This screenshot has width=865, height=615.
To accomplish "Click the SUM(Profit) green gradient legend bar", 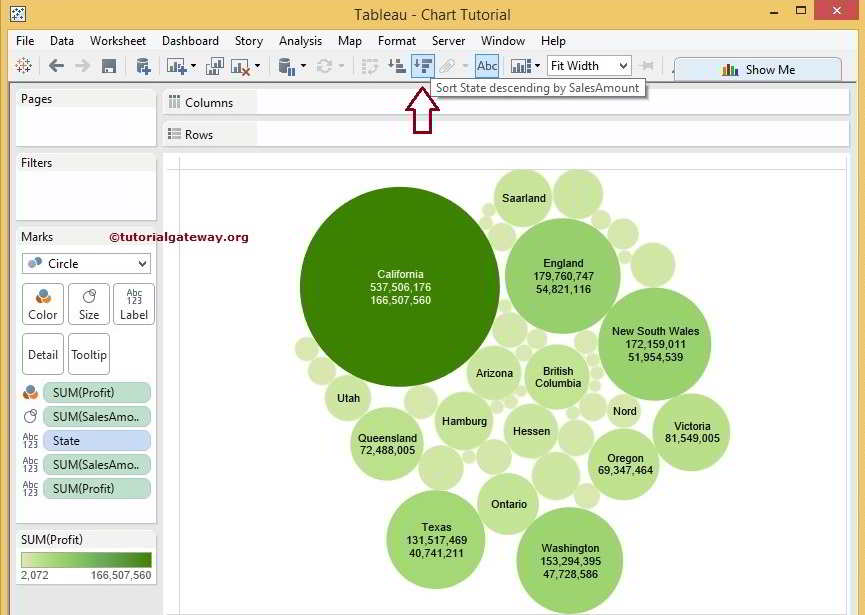I will coord(86,560).
